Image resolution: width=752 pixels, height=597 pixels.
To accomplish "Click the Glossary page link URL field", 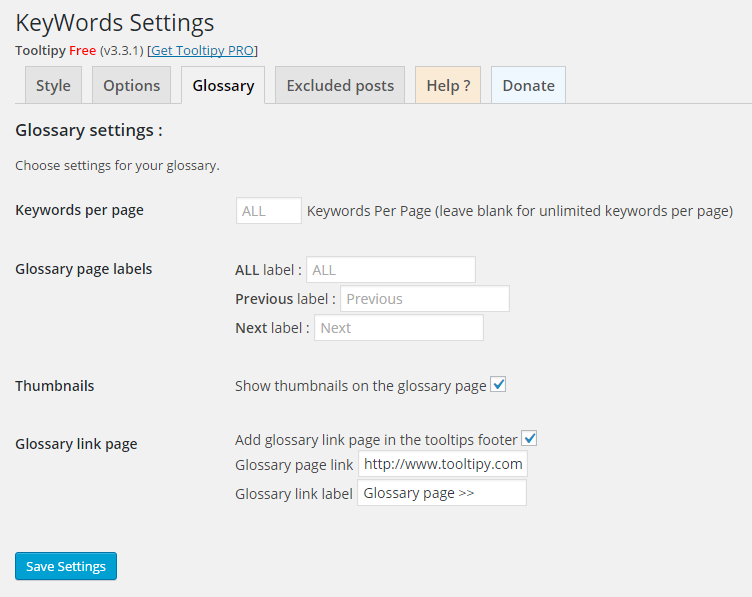I will [442, 464].
